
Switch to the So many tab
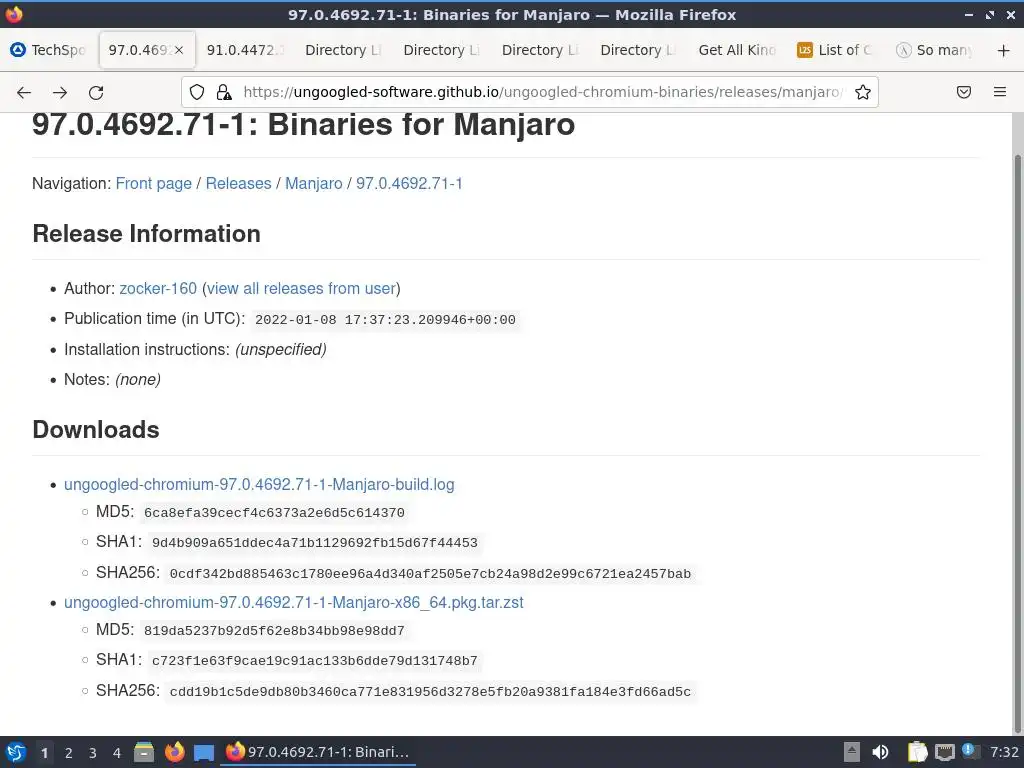pos(934,50)
